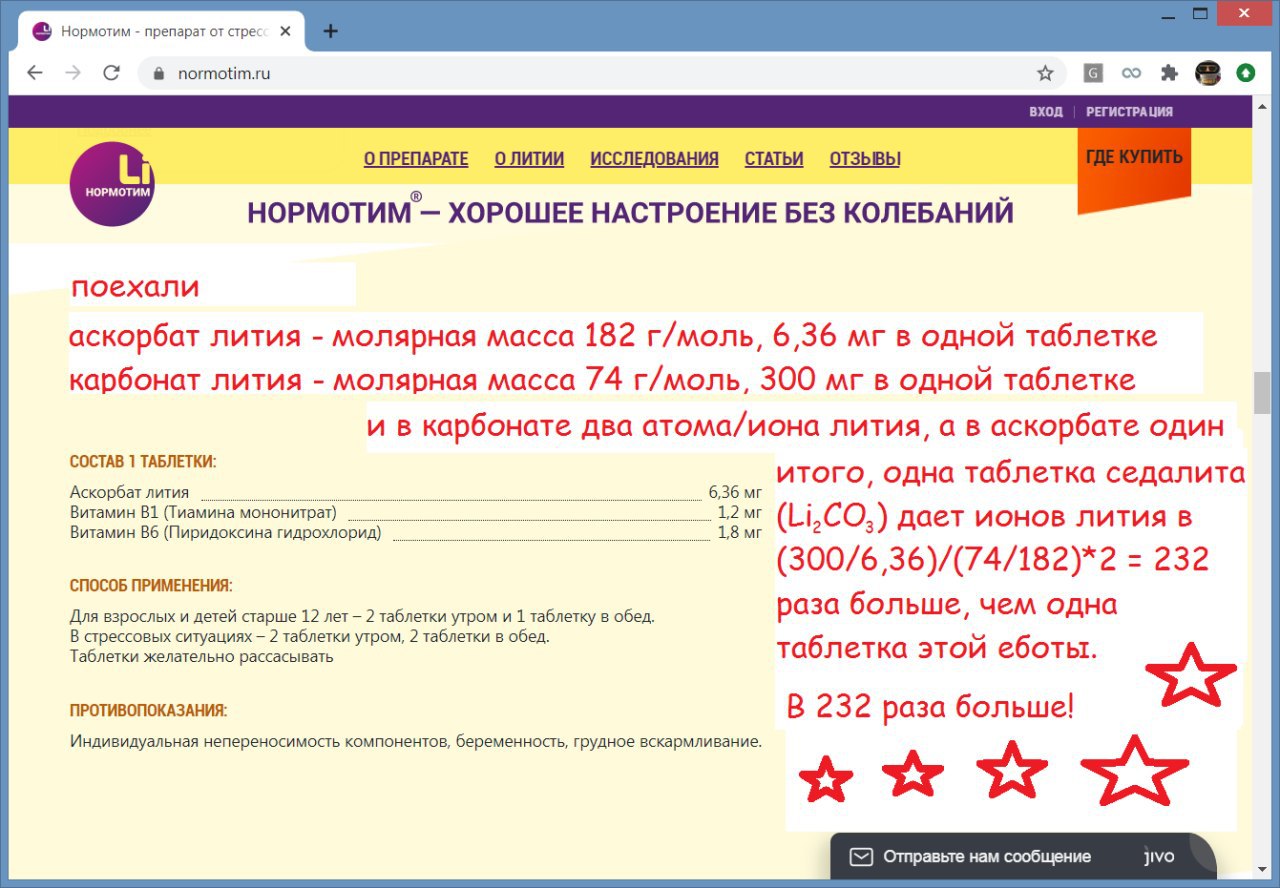Click the padlock site info icon

tap(158, 73)
